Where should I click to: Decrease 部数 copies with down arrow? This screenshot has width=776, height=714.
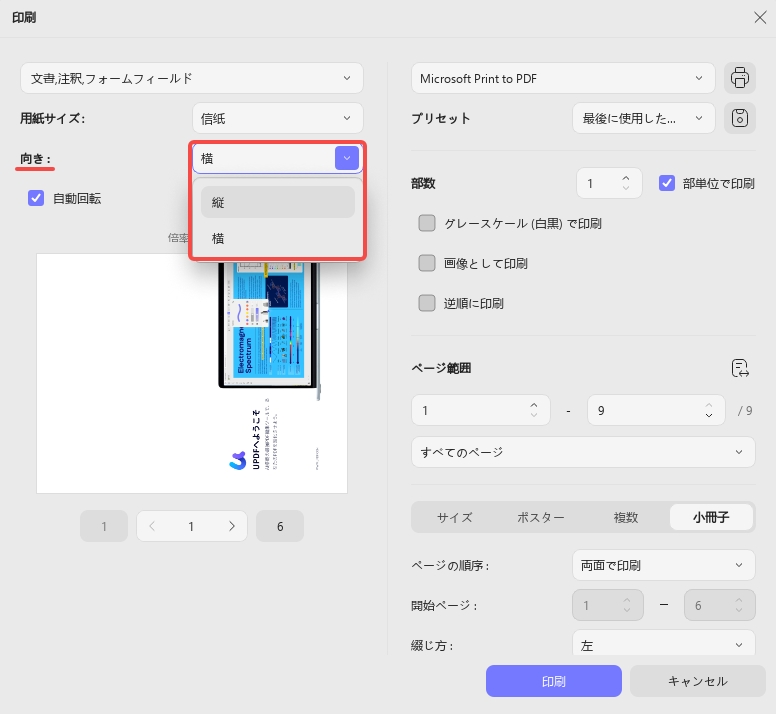click(626, 189)
